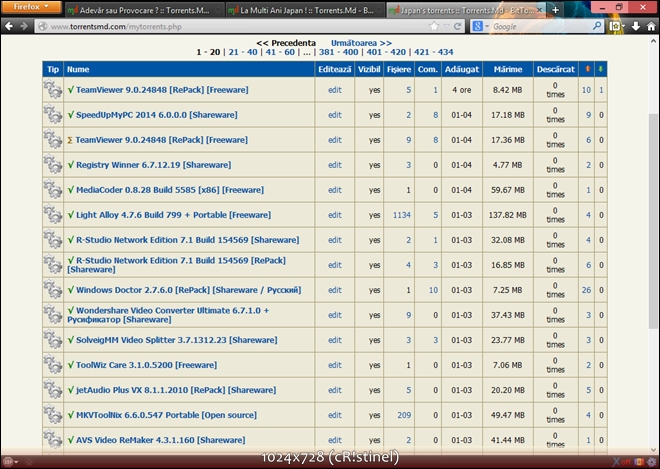The width and height of the screenshot is (660, 469).
Task: Open the bookmarks menu icon
Action: pyautogui.click(x=616, y=26)
